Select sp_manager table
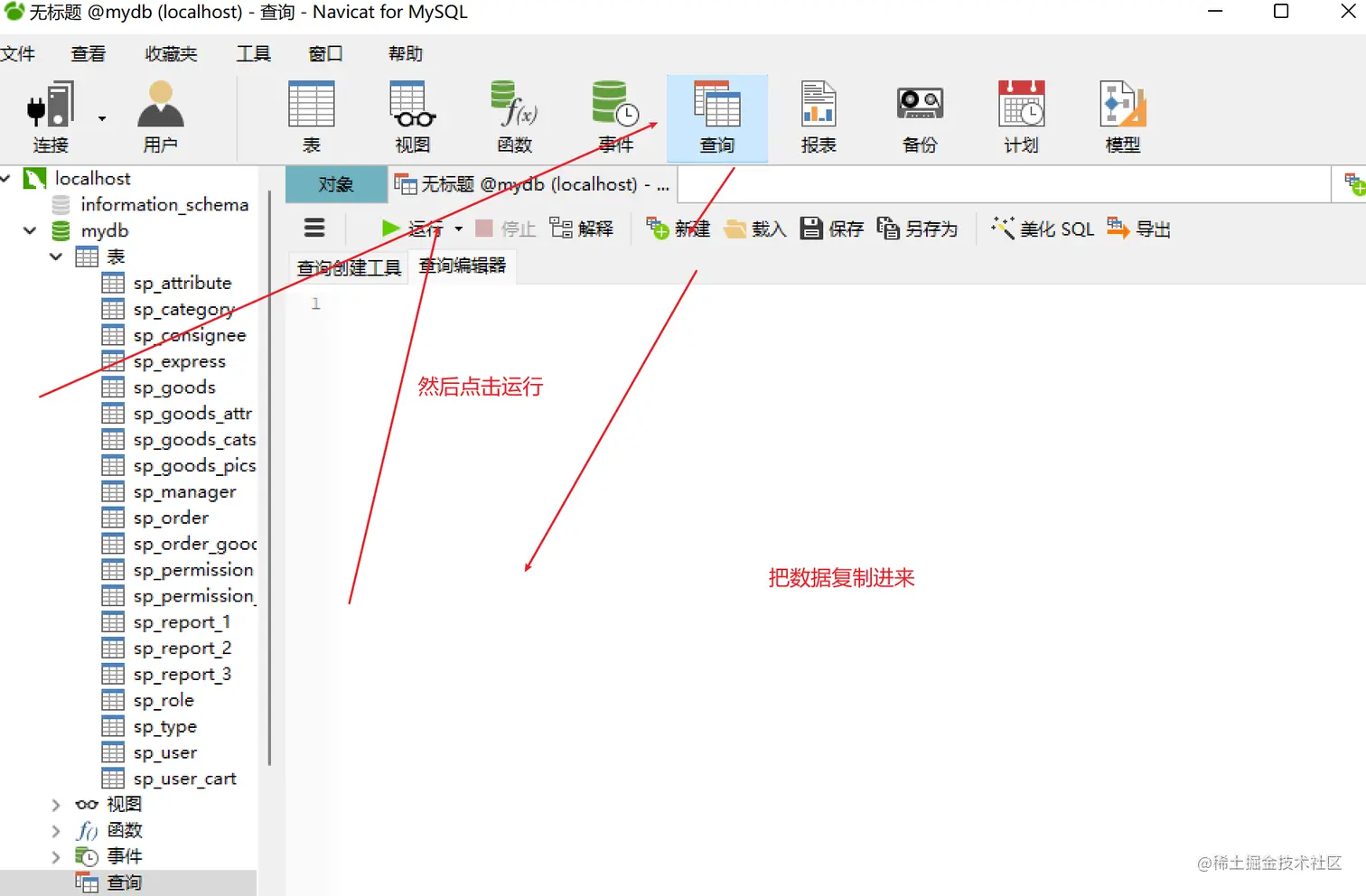 [184, 493]
